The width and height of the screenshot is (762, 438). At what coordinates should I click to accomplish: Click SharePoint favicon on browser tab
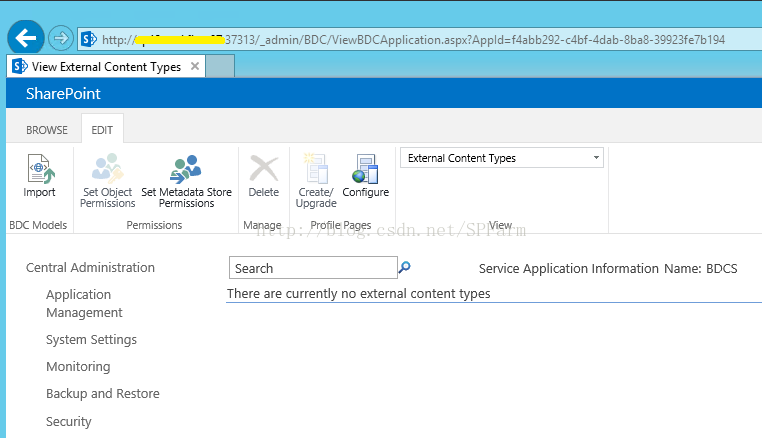19,66
